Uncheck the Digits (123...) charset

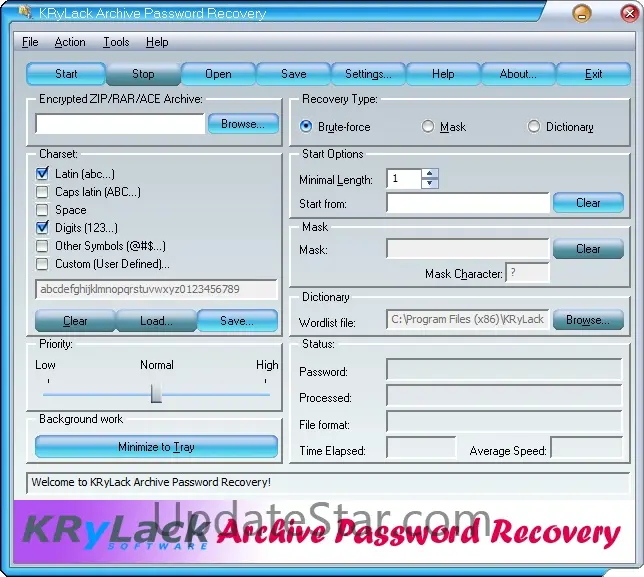tap(42, 228)
